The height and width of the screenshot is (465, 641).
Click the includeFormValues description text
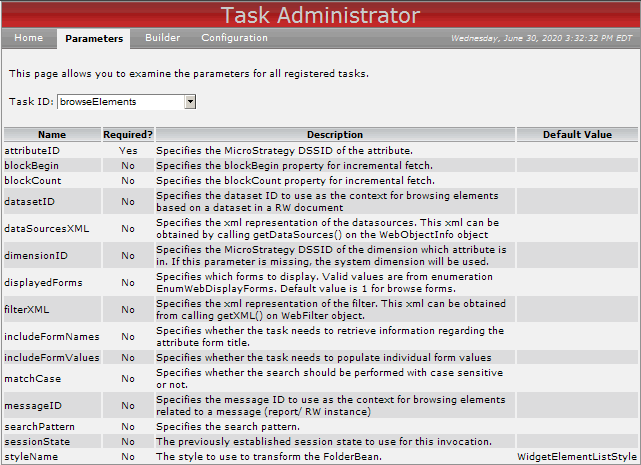pos(324,358)
